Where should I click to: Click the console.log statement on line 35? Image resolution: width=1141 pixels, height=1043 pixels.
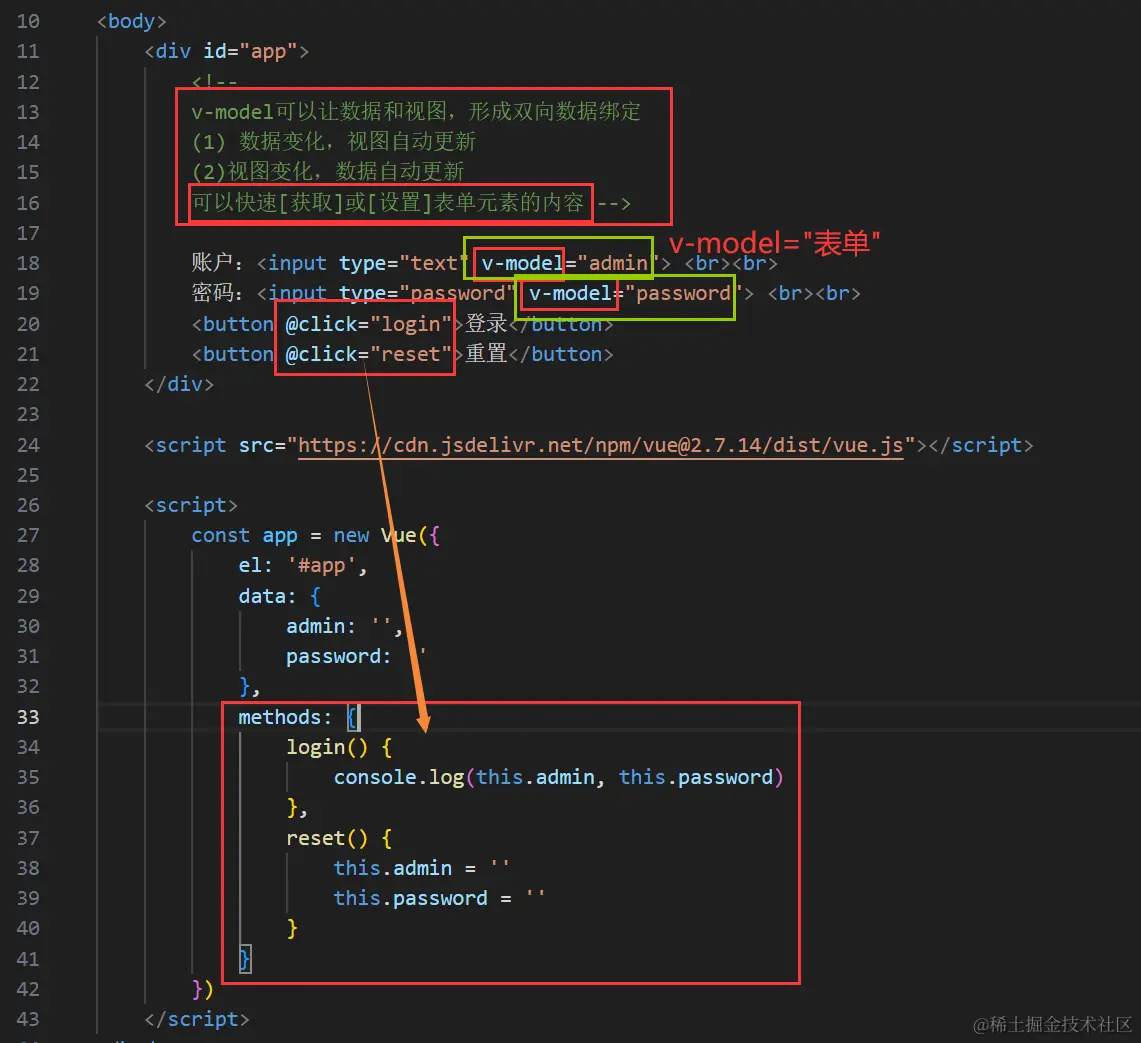point(558,777)
